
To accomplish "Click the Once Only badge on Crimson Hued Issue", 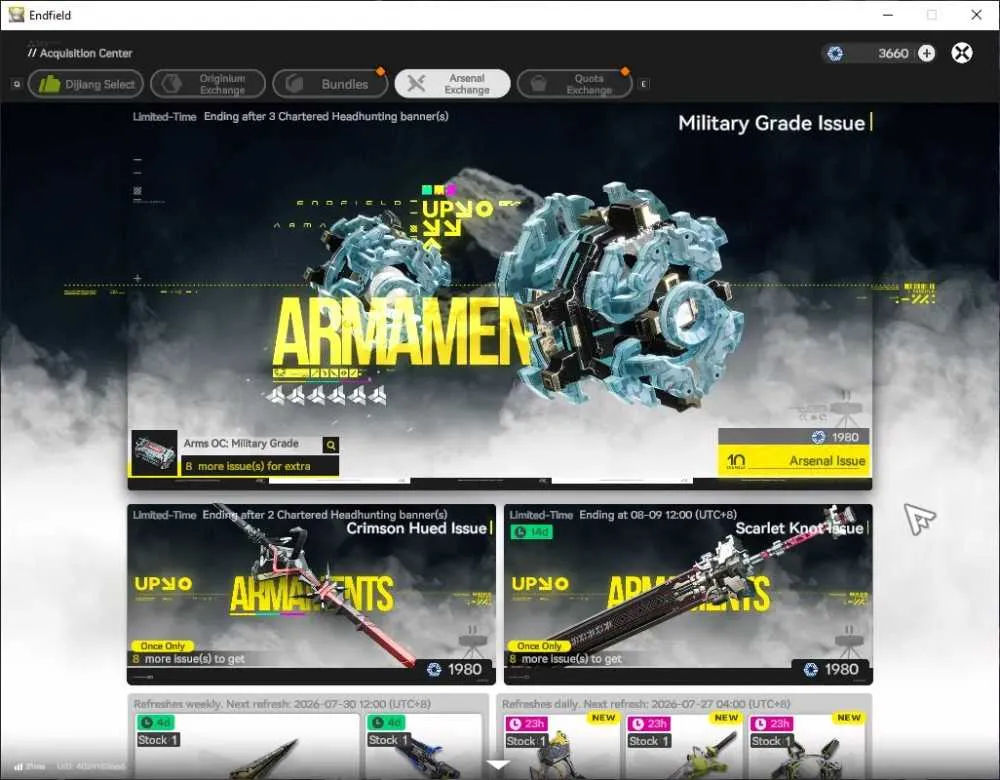I will 163,646.
